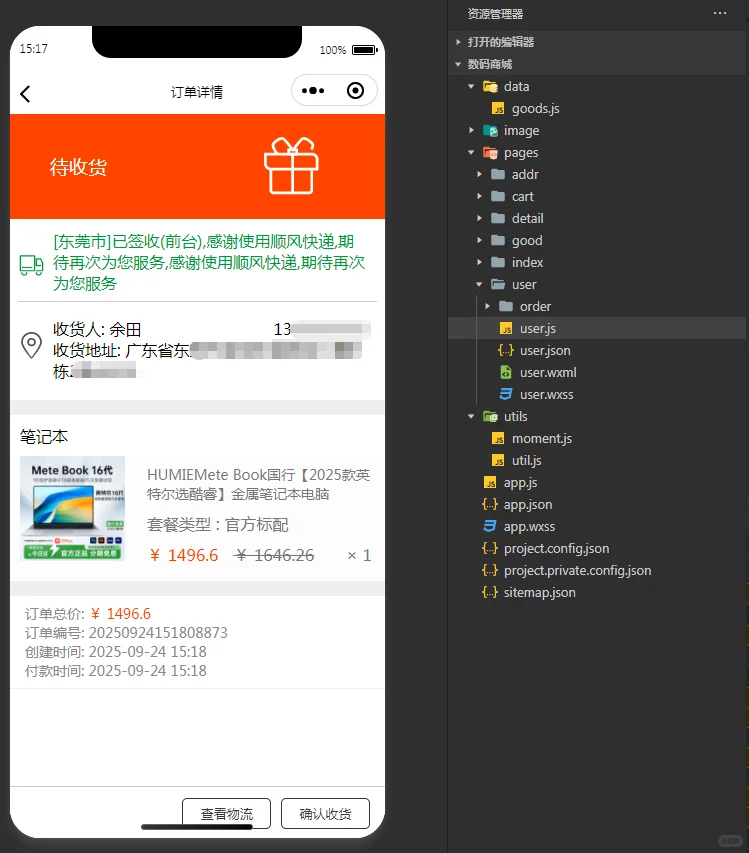Open the explorer panel's three-dot more menu
749x853 pixels.
point(720,13)
